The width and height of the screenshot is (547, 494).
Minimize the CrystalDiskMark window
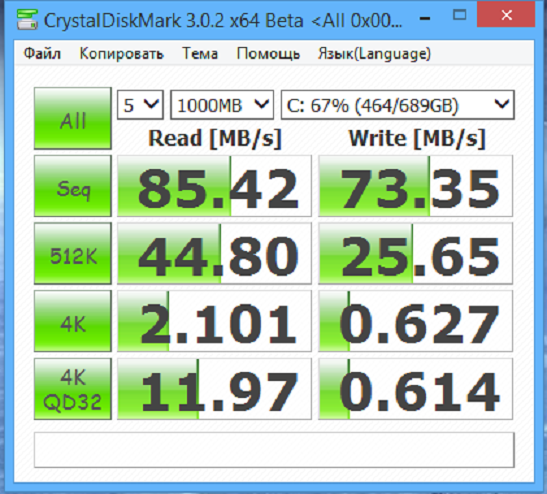(x=425, y=18)
